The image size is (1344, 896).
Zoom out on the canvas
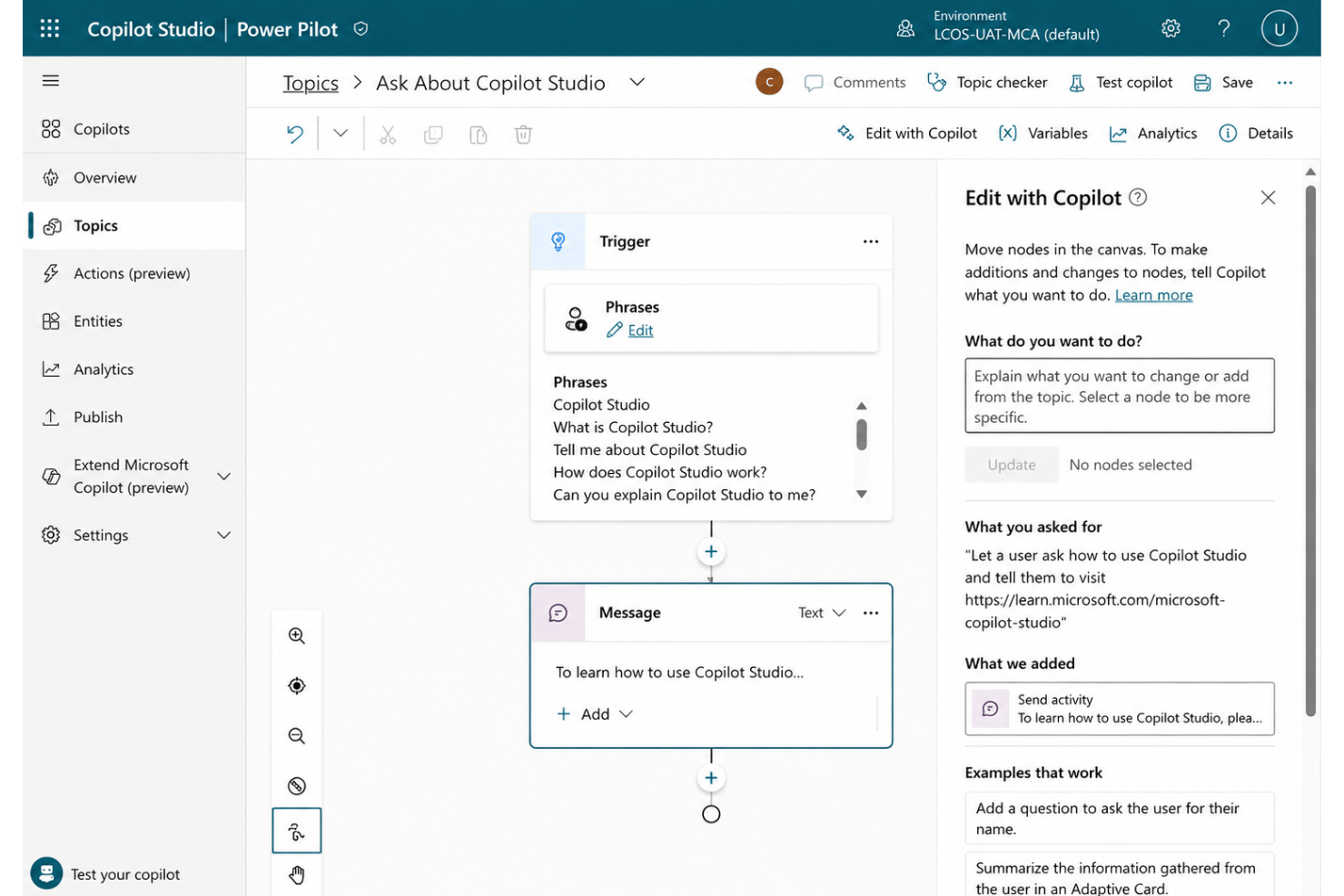[297, 736]
